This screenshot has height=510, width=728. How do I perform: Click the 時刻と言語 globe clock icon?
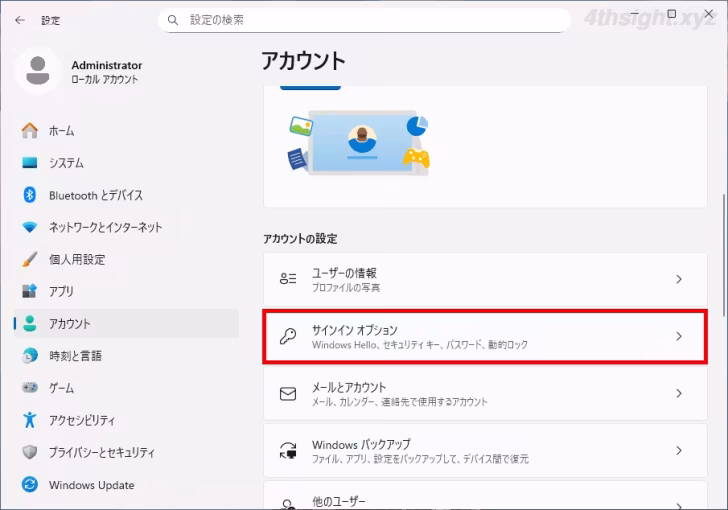tap(30, 355)
